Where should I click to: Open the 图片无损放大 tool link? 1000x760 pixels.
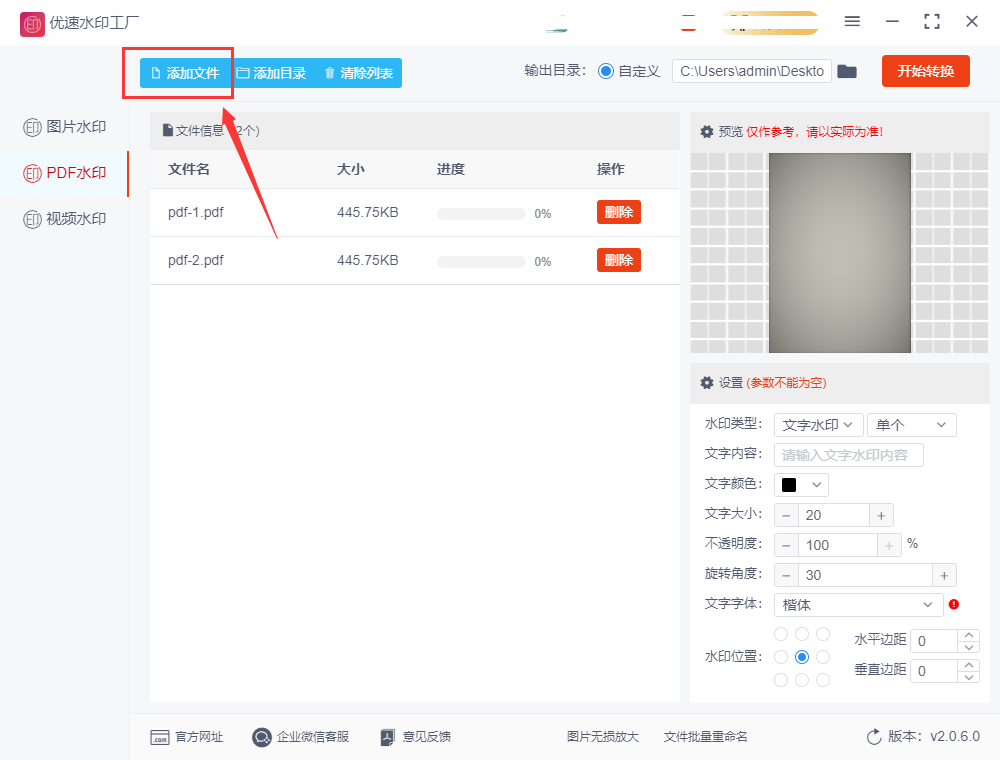coord(603,737)
